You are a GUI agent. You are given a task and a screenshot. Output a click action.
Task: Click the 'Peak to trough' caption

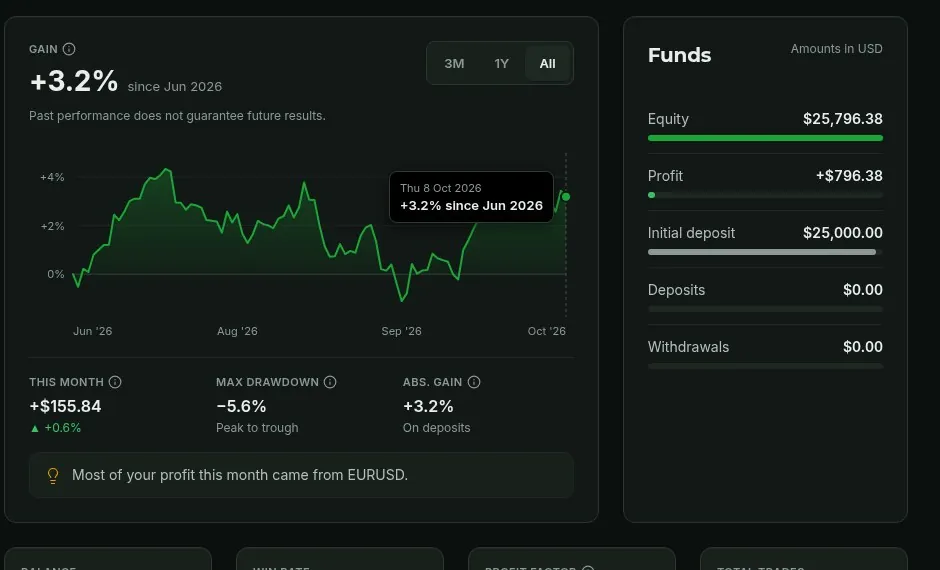pyautogui.click(x=257, y=428)
